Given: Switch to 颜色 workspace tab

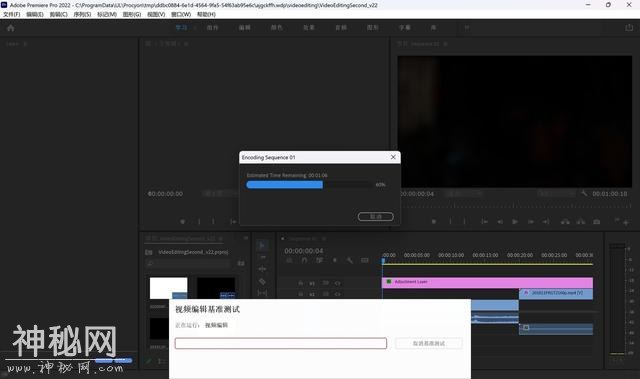Looking at the screenshot, I should pos(276,27).
